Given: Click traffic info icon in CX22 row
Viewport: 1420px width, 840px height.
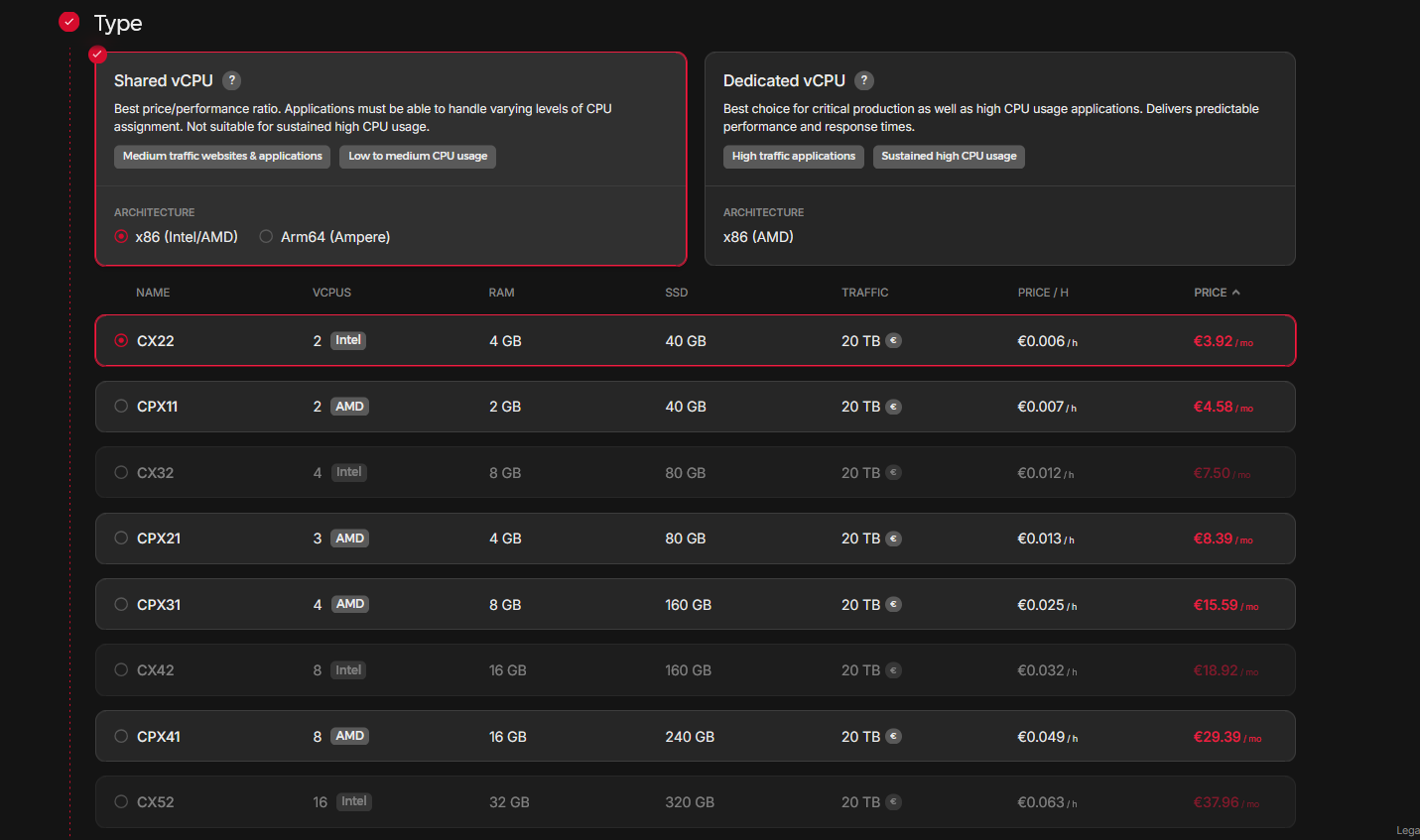Looking at the screenshot, I should click(893, 340).
